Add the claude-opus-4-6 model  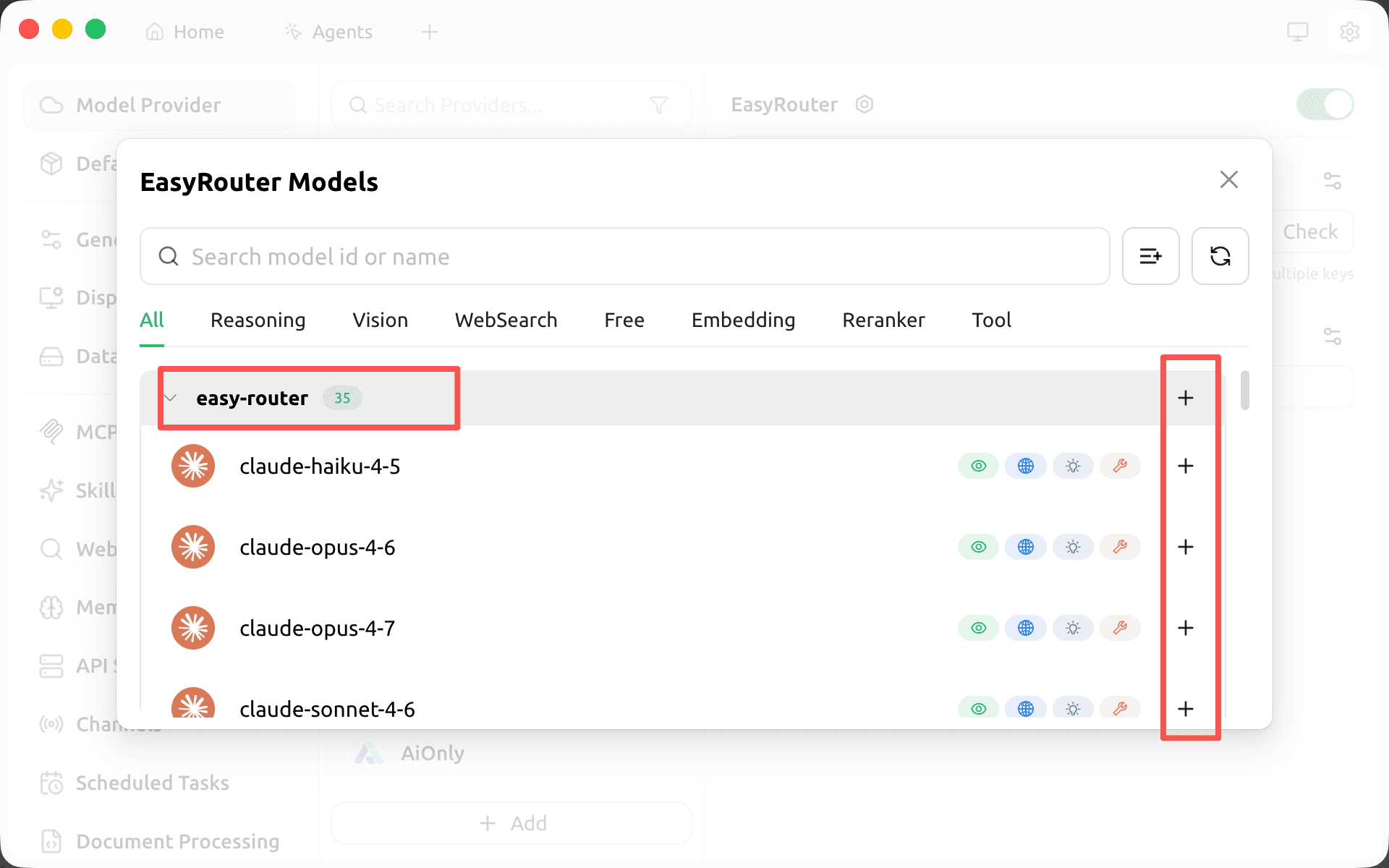[1185, 547]
